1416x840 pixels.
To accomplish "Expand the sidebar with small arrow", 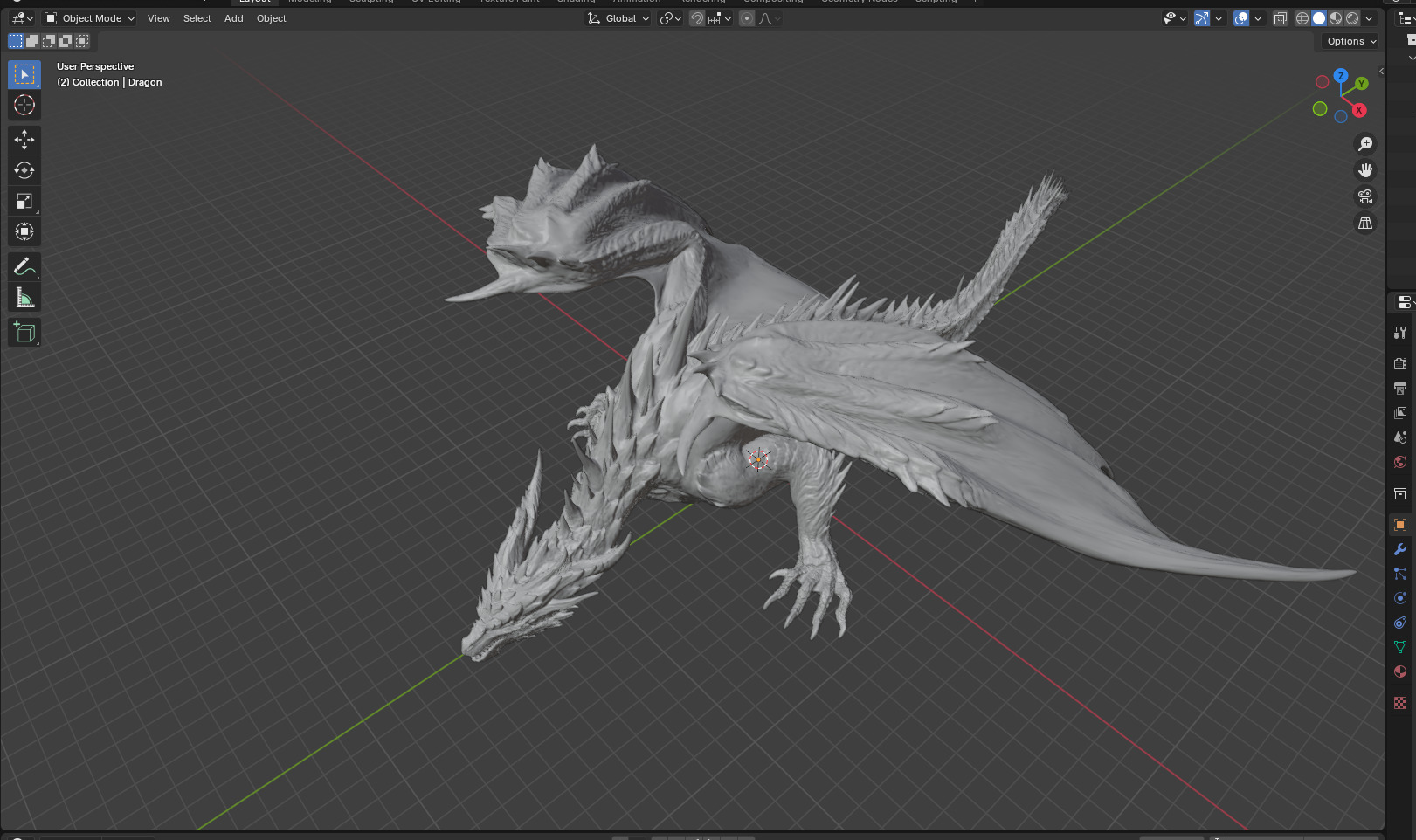I will [x=1381, y=71].
